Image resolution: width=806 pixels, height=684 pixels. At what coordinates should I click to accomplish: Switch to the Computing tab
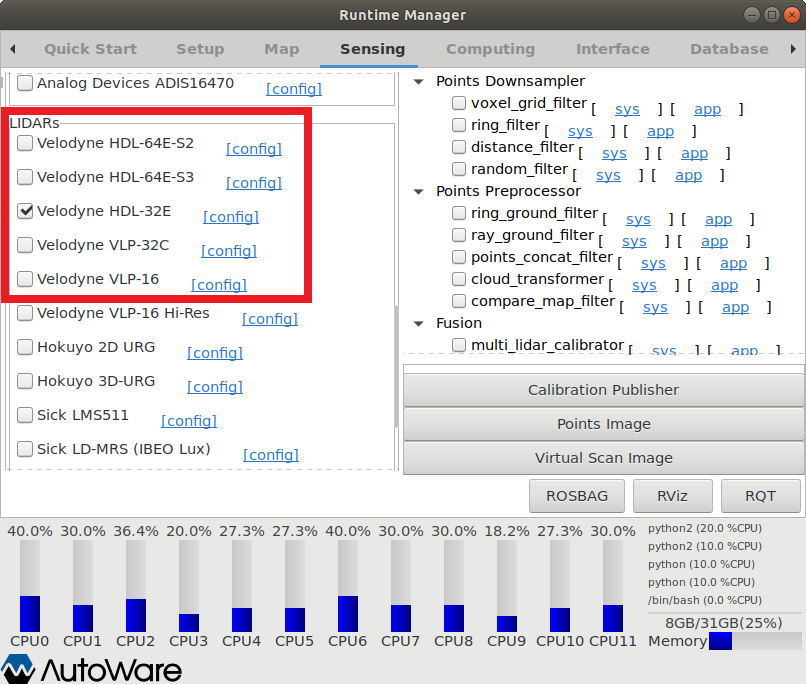[490, 49]
